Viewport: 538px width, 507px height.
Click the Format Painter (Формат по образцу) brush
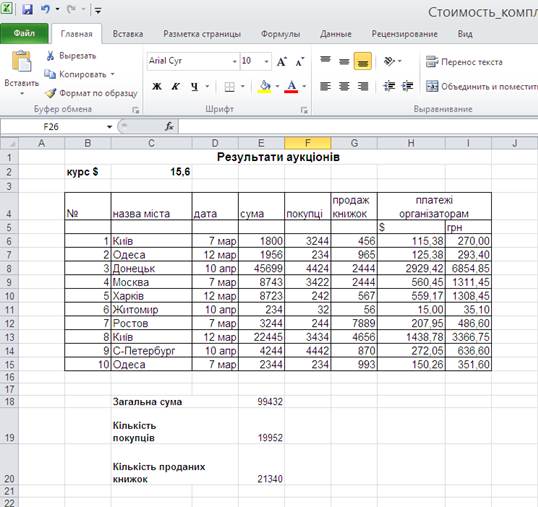[x=50, y=93]
